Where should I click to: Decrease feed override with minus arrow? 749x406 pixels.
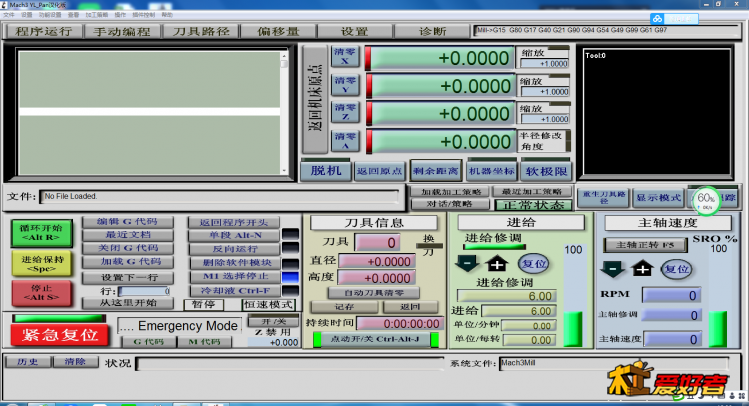pos(467,263)
